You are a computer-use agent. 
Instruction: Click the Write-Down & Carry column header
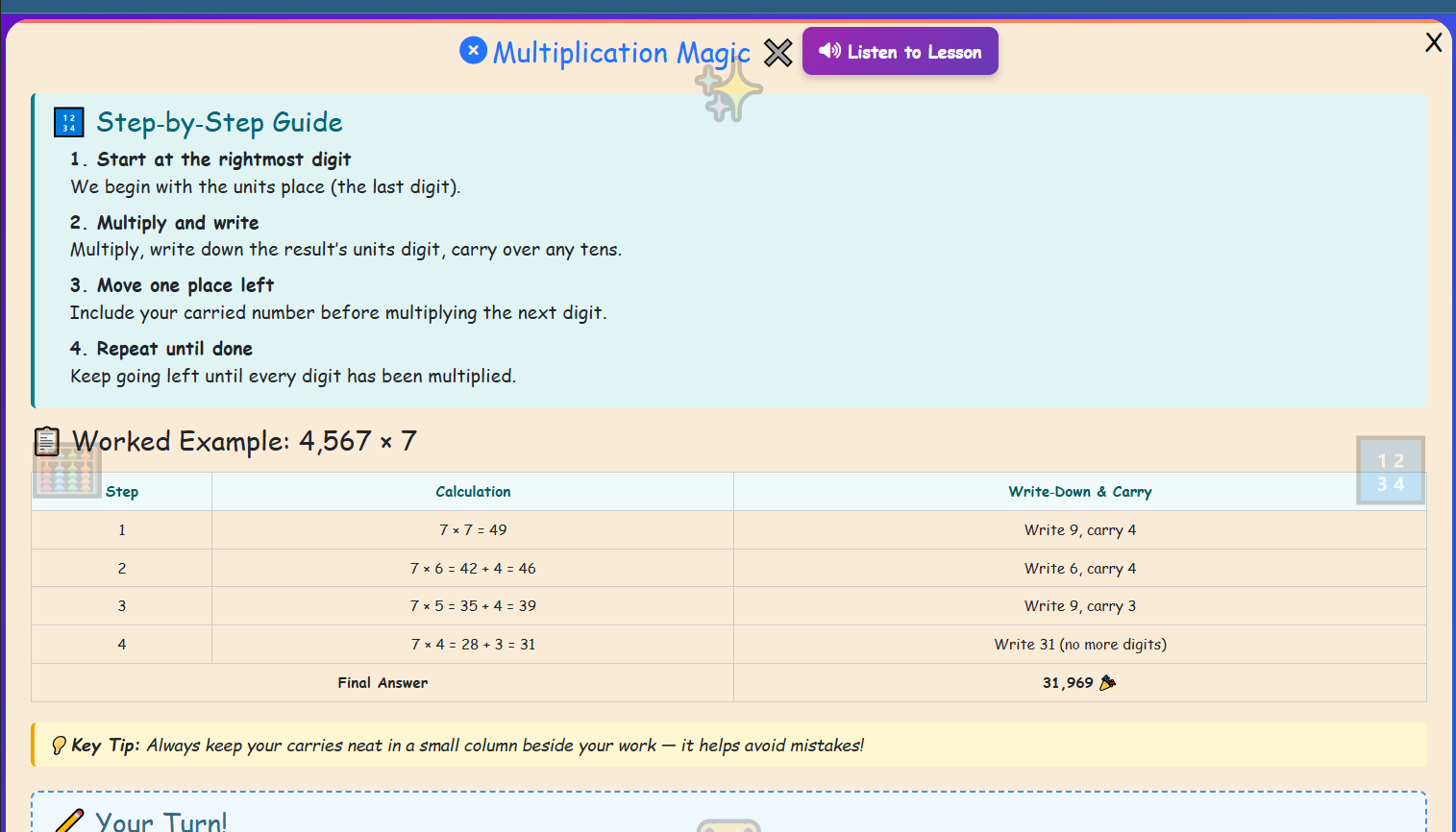tap(1079, 491)
